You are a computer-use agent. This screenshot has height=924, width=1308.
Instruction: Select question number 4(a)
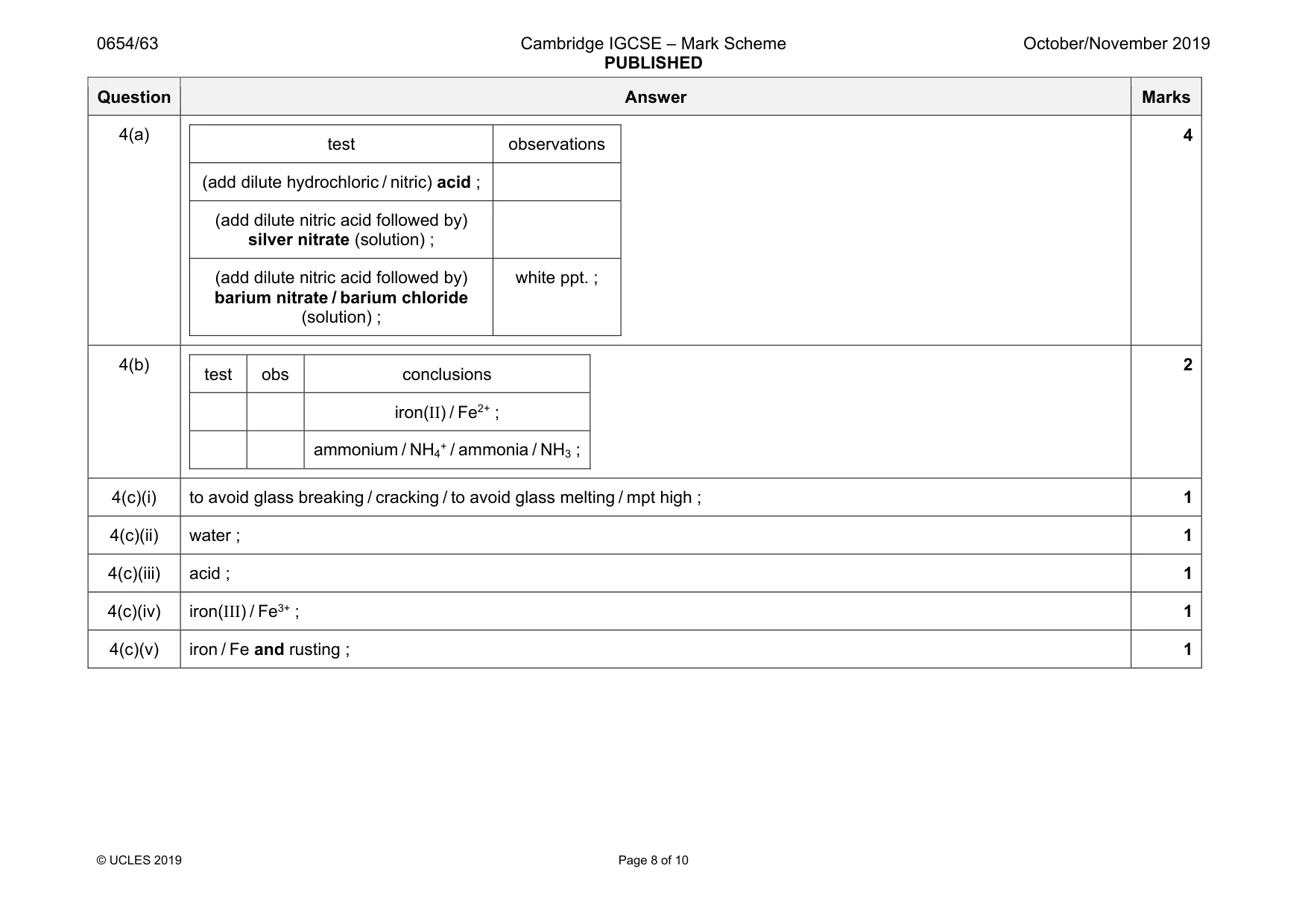(134, 135)
